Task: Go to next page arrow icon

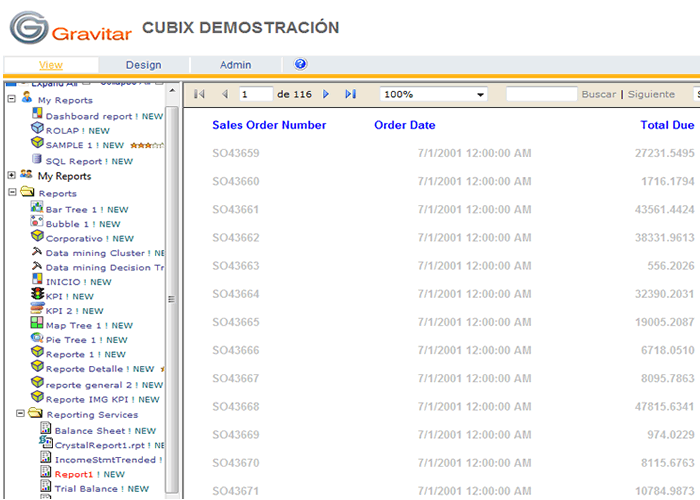Action: (x=326, y=94)
